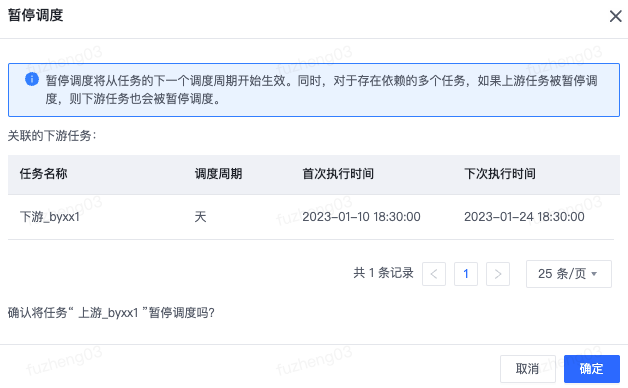Select the task name cell 下游_byxx1
The width and height of the screenshot is (628, 388).
[50, 217]
